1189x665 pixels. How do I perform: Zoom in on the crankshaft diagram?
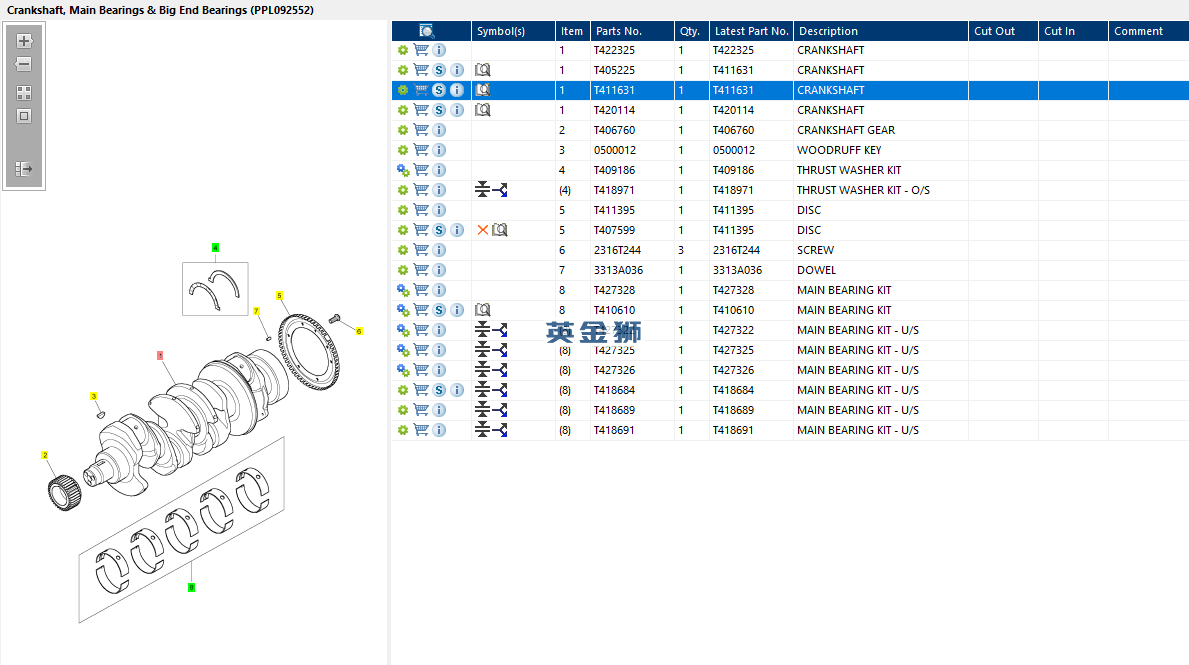24,42
